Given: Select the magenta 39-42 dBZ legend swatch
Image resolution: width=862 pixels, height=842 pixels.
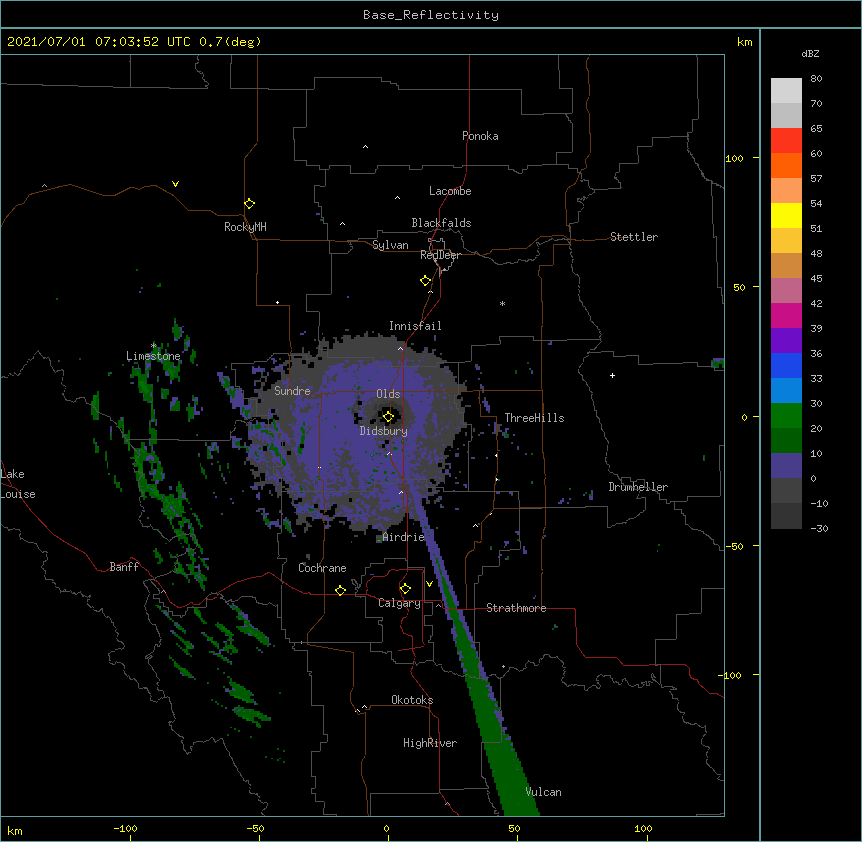Looking at the screenshot, I should click(786, 315).
